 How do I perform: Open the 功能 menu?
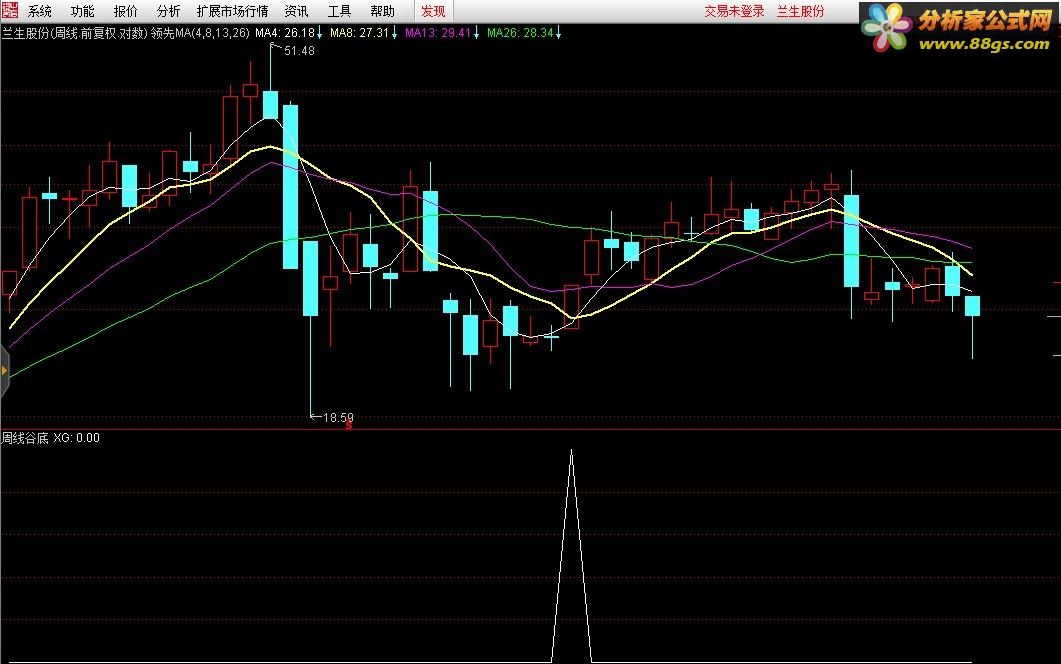pos(83,11)
